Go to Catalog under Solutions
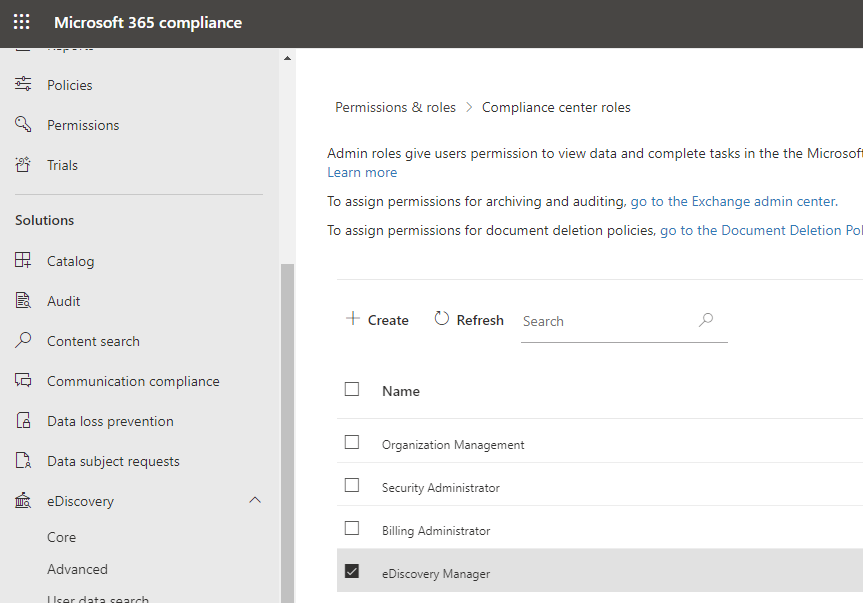The image size is (863, 603). (70, 261)
